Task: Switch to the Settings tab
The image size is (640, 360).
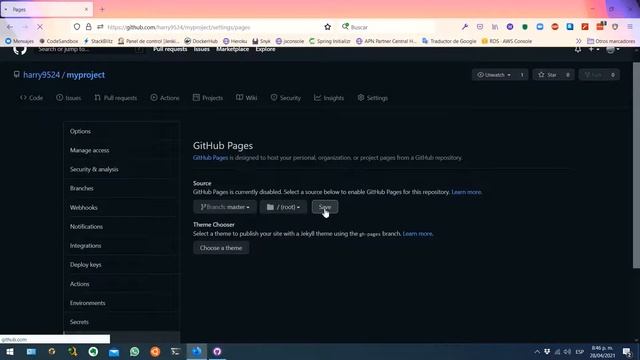Action: pos(372,98)
